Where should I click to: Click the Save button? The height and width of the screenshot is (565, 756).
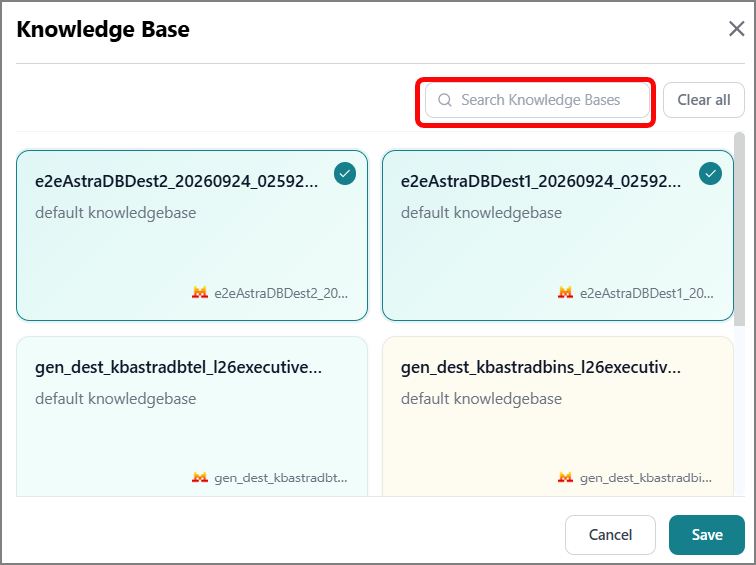(707, 535)
